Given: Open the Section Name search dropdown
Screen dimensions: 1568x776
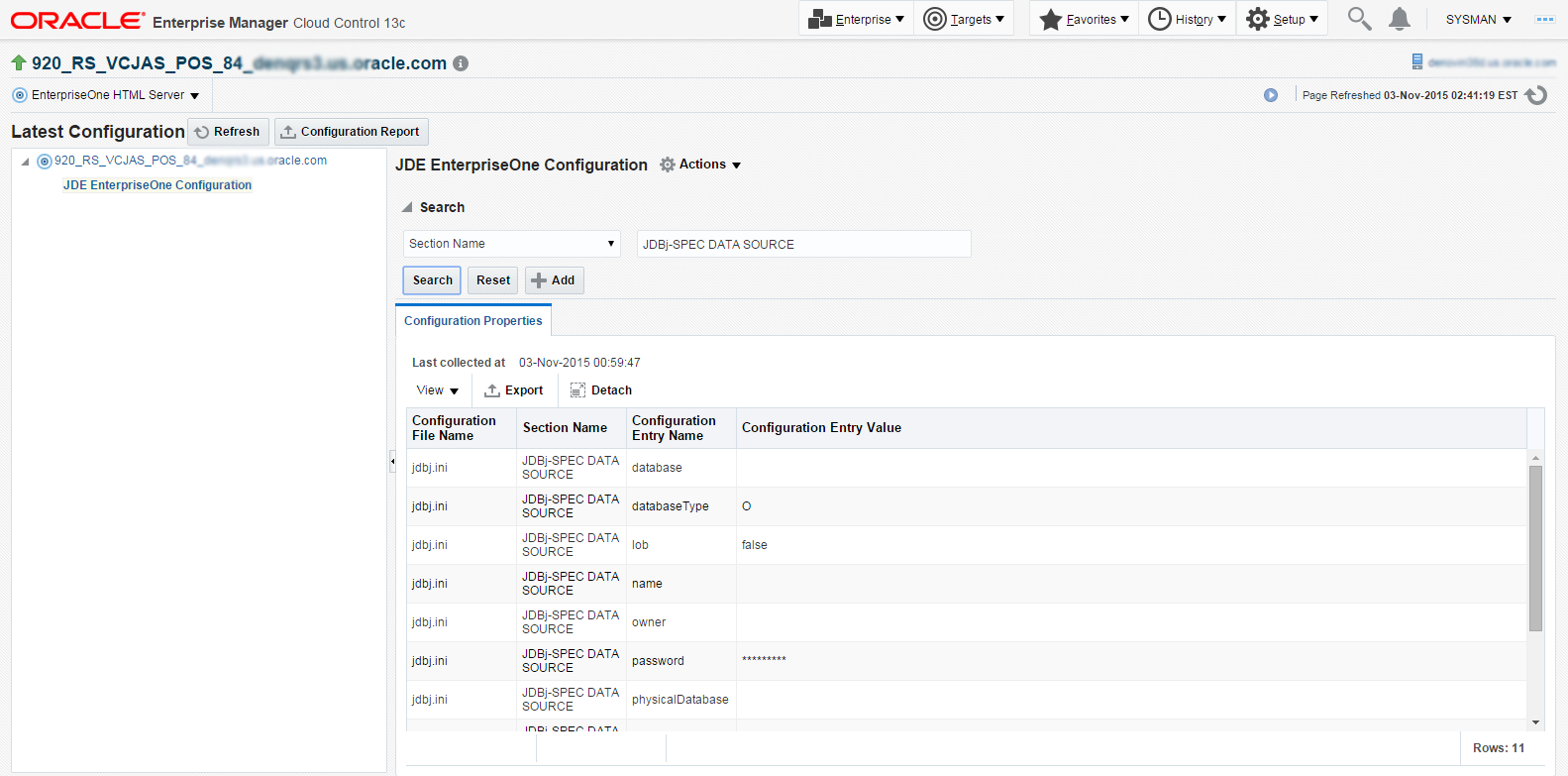Looking at the screenshot, I should point(511,244).
